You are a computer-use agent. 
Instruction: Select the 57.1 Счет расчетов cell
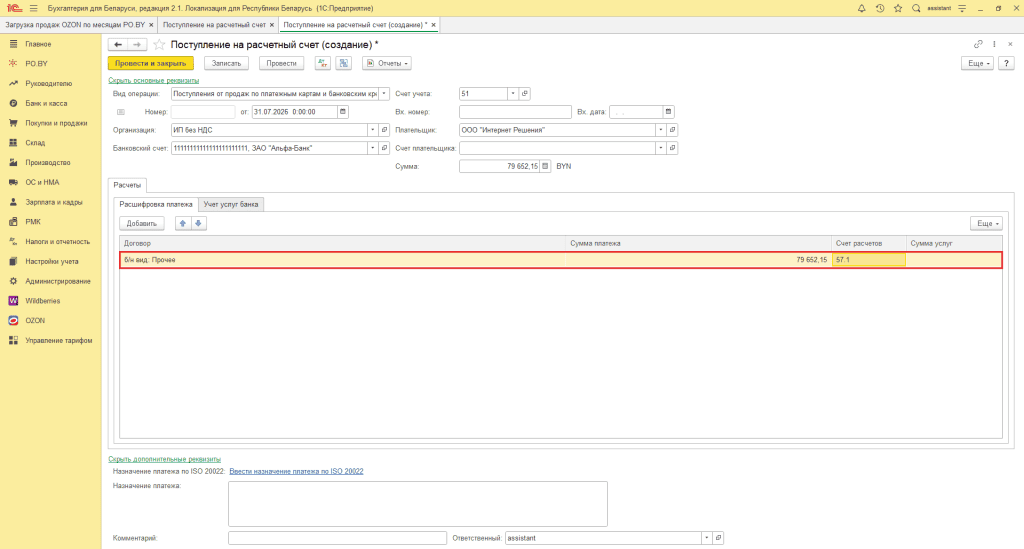[869, 260]
